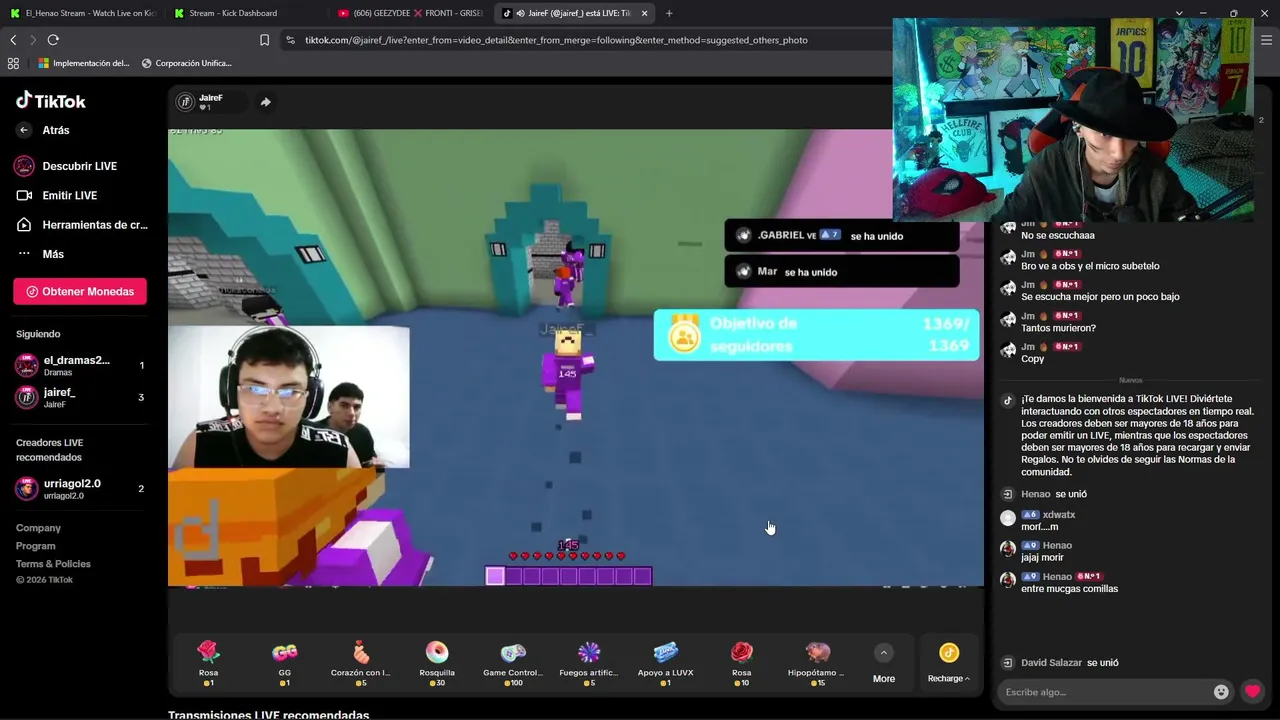The image size is (1280, 720).
Task: Open the Program footer link
Action: 35,546
